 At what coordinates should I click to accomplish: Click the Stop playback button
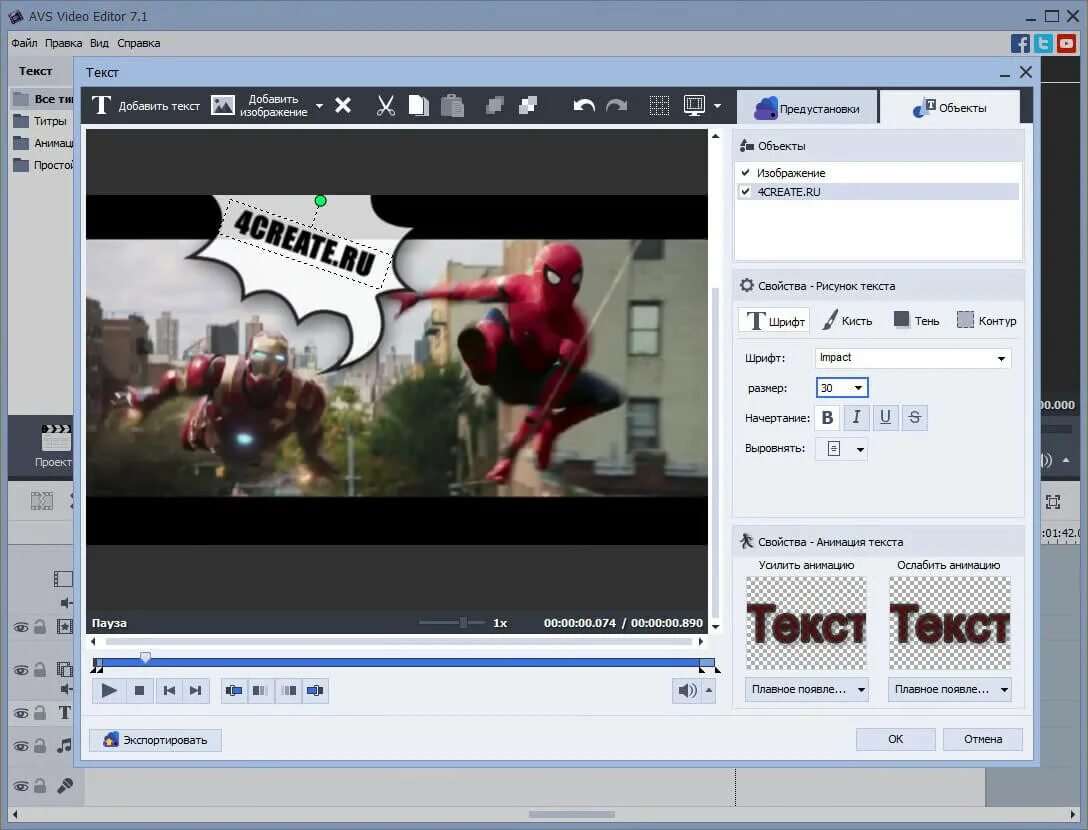click(x=139, y=691)
